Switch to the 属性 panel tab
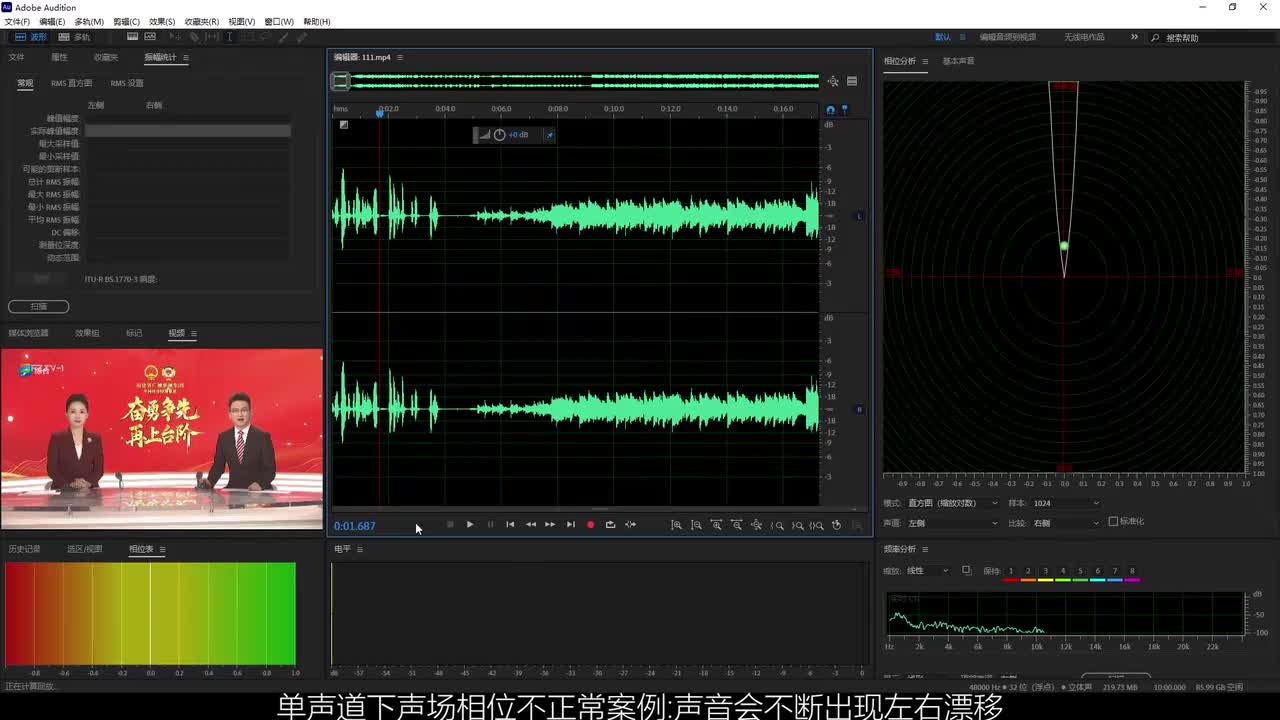 coord(59,58)
